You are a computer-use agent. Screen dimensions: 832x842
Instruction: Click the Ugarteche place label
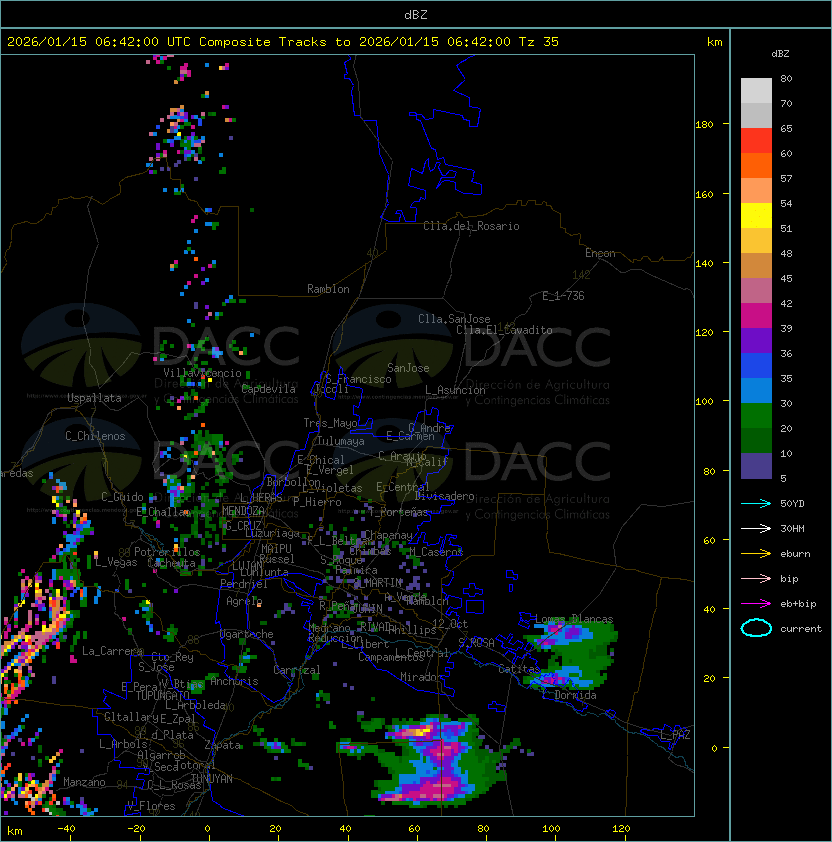click(x=247, y=634)
